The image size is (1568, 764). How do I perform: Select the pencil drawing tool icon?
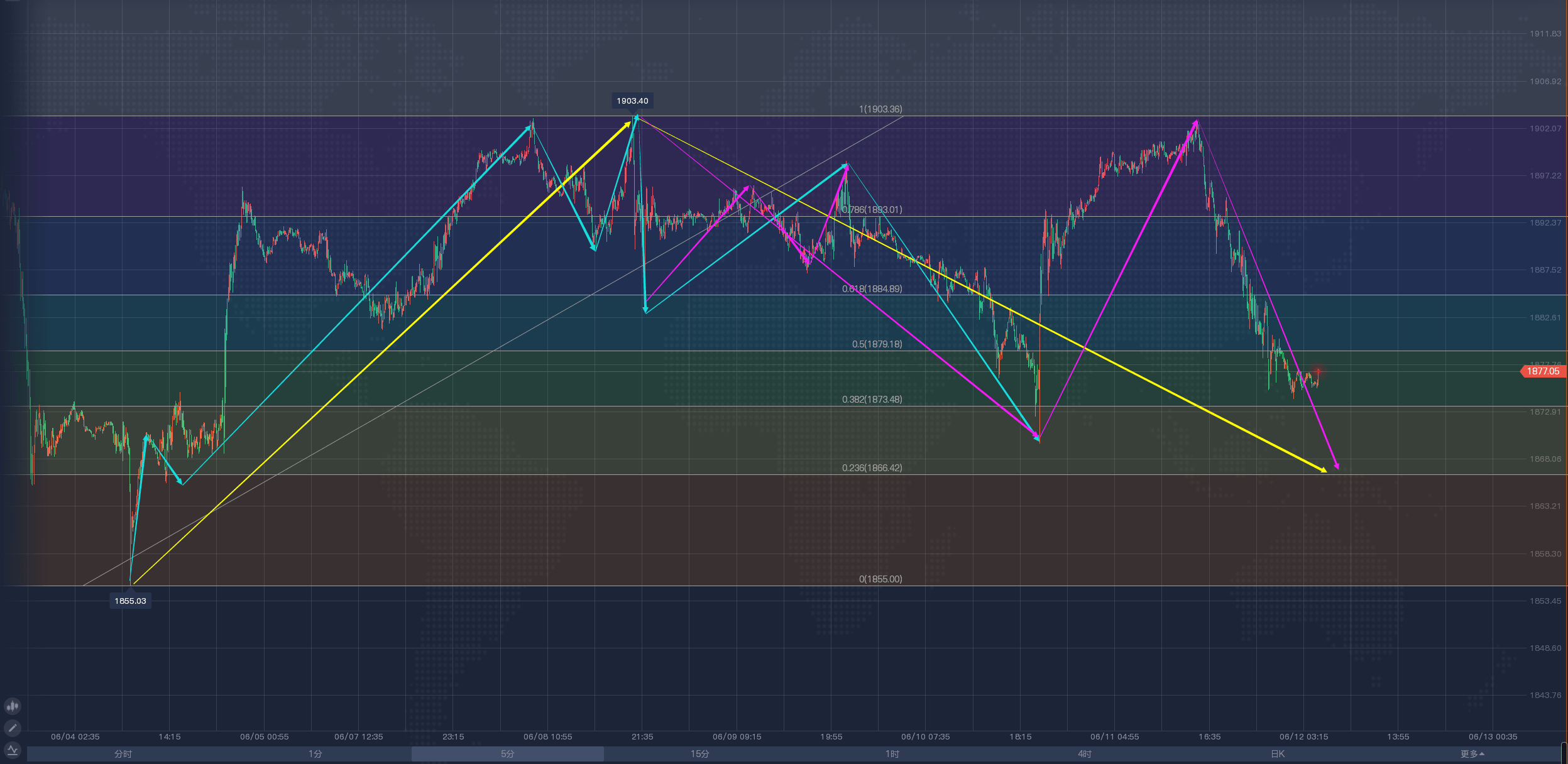pos(13,728)
